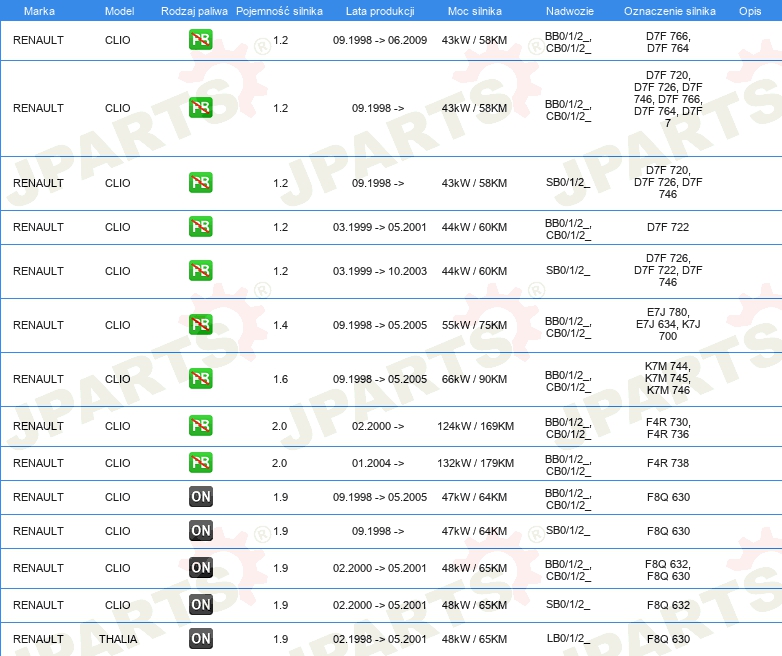Select engine code cell F8Q 632, F8Q 630

(x=668, y=570)
